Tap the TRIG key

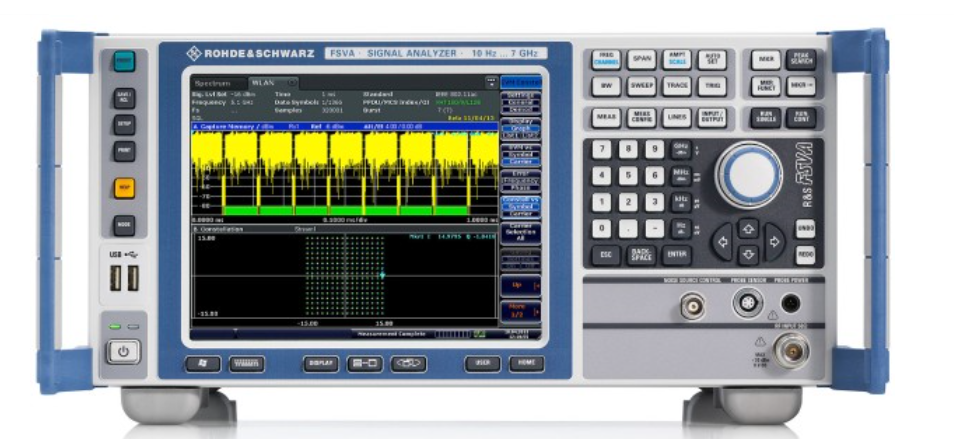tap(712, 86)
